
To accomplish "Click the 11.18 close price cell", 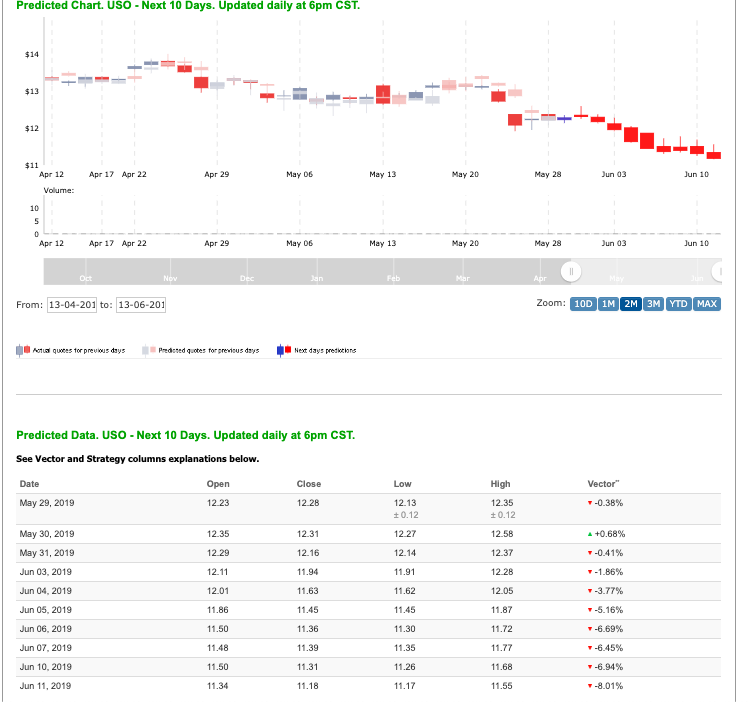I will coord(308,686).
